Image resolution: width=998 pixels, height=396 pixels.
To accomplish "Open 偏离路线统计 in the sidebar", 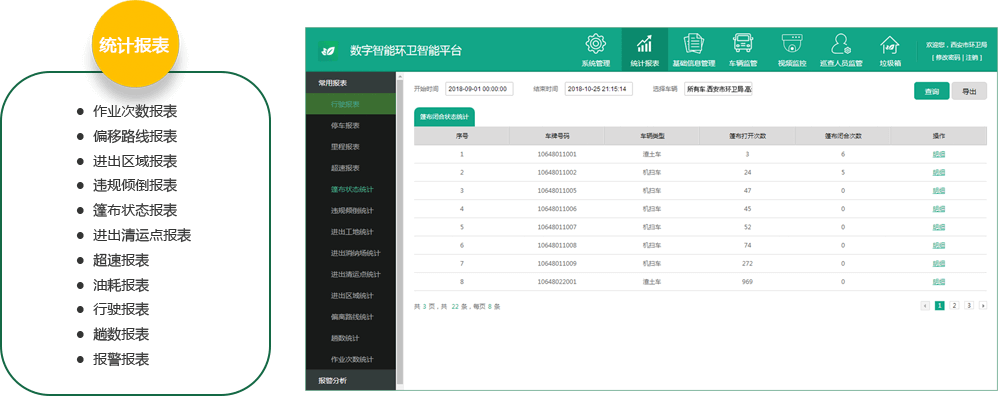I will pyautogui.click(x=351, y=317).
